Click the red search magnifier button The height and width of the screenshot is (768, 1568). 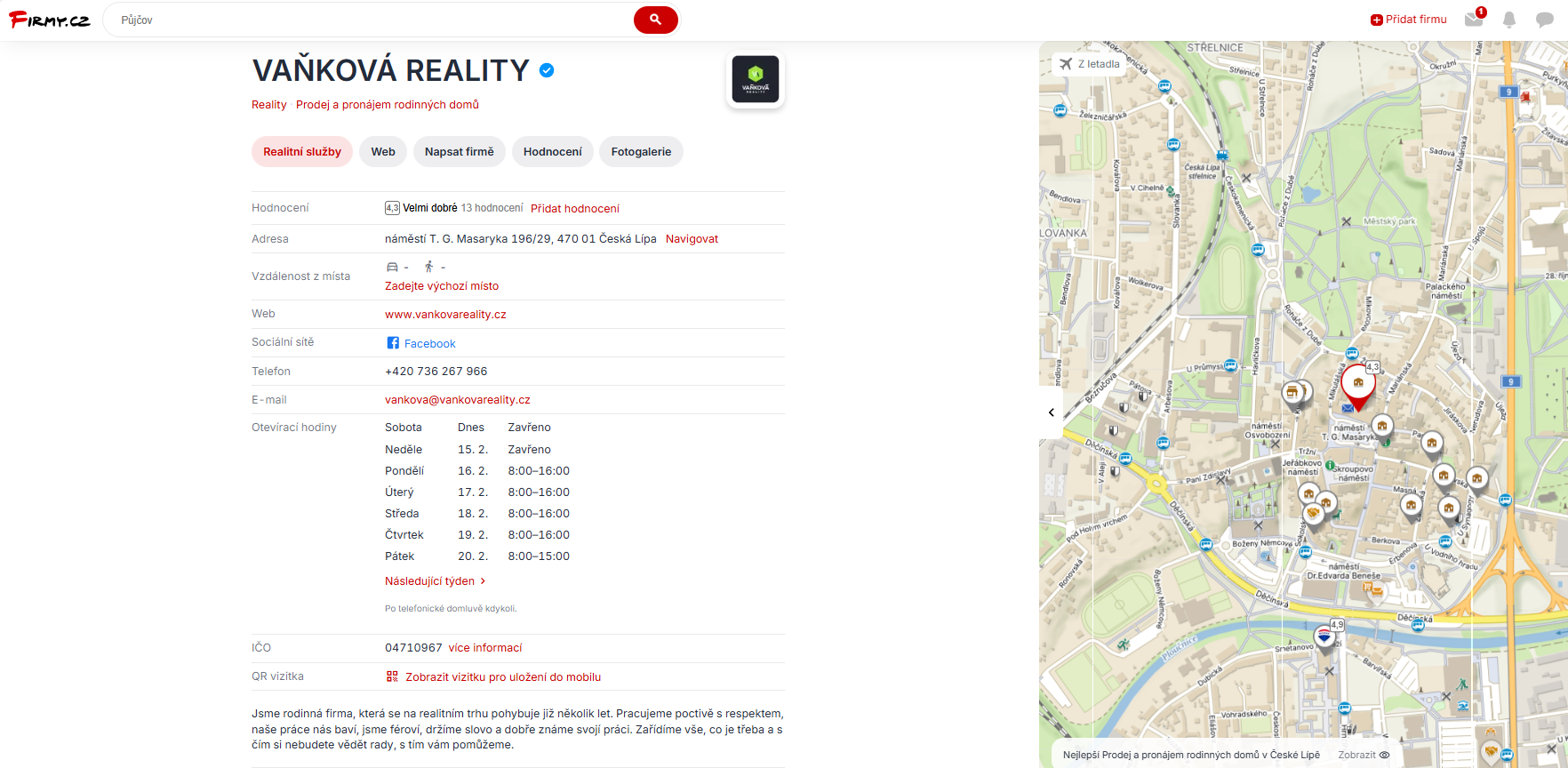click(x=655, y=20)
